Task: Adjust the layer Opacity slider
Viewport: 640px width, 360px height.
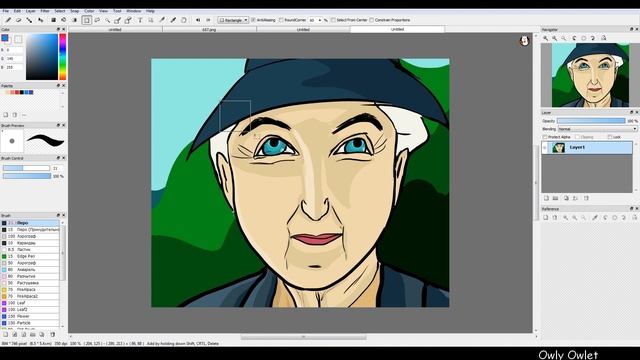Action: (591, 121)
